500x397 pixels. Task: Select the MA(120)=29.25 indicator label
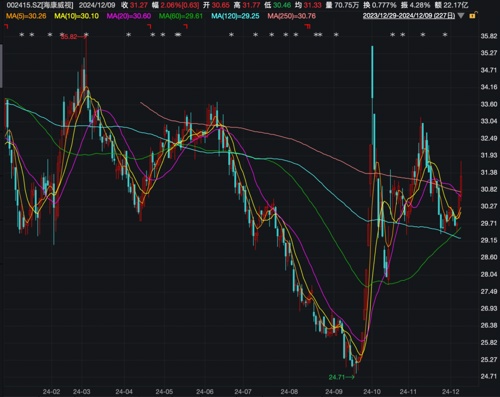(235, 16)
